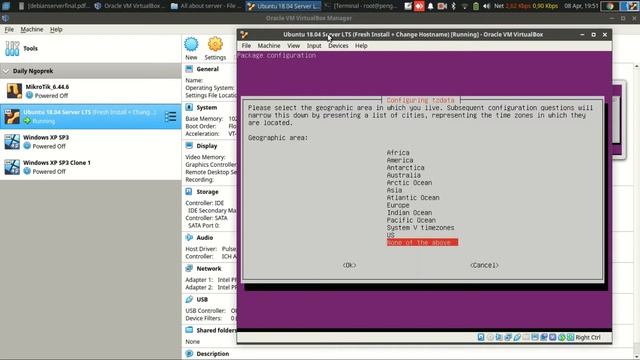This screenshot has height=360, width=640.
Task: Click the recording status icon
Action: pyautogui.click(x=544, y=337)
